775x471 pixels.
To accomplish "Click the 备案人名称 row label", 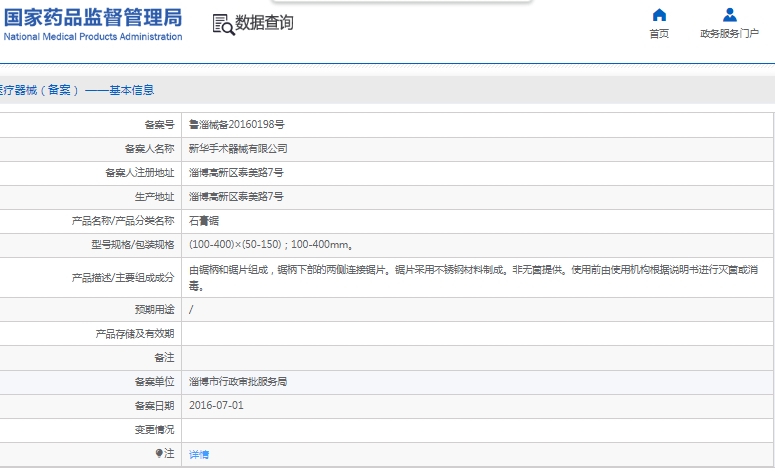I will click(149, 149).
